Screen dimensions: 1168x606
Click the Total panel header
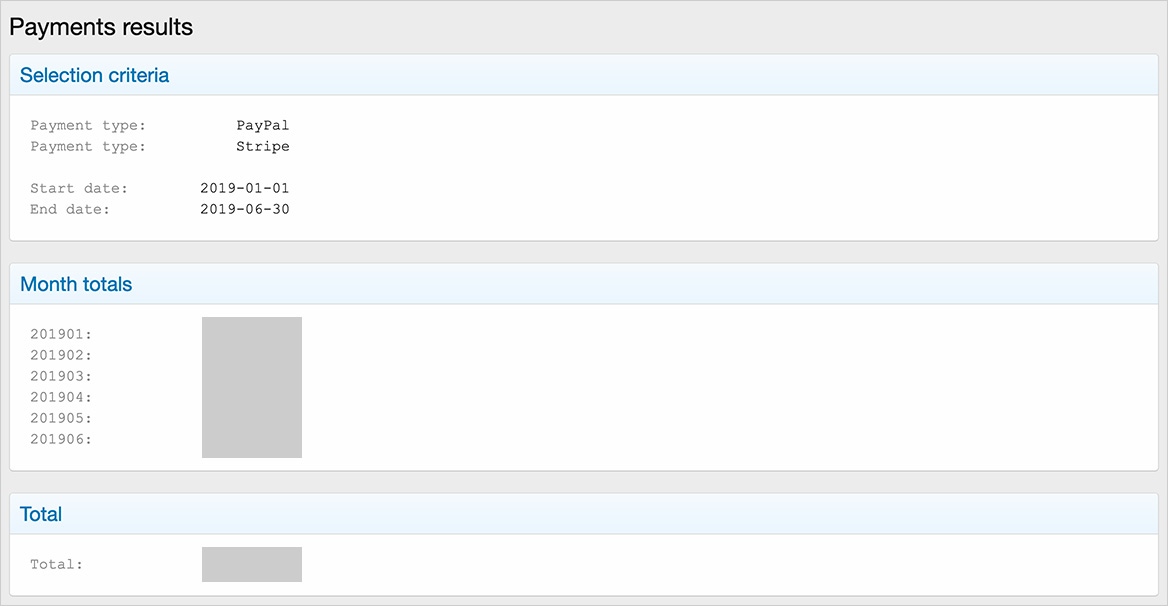pos(41,515)
